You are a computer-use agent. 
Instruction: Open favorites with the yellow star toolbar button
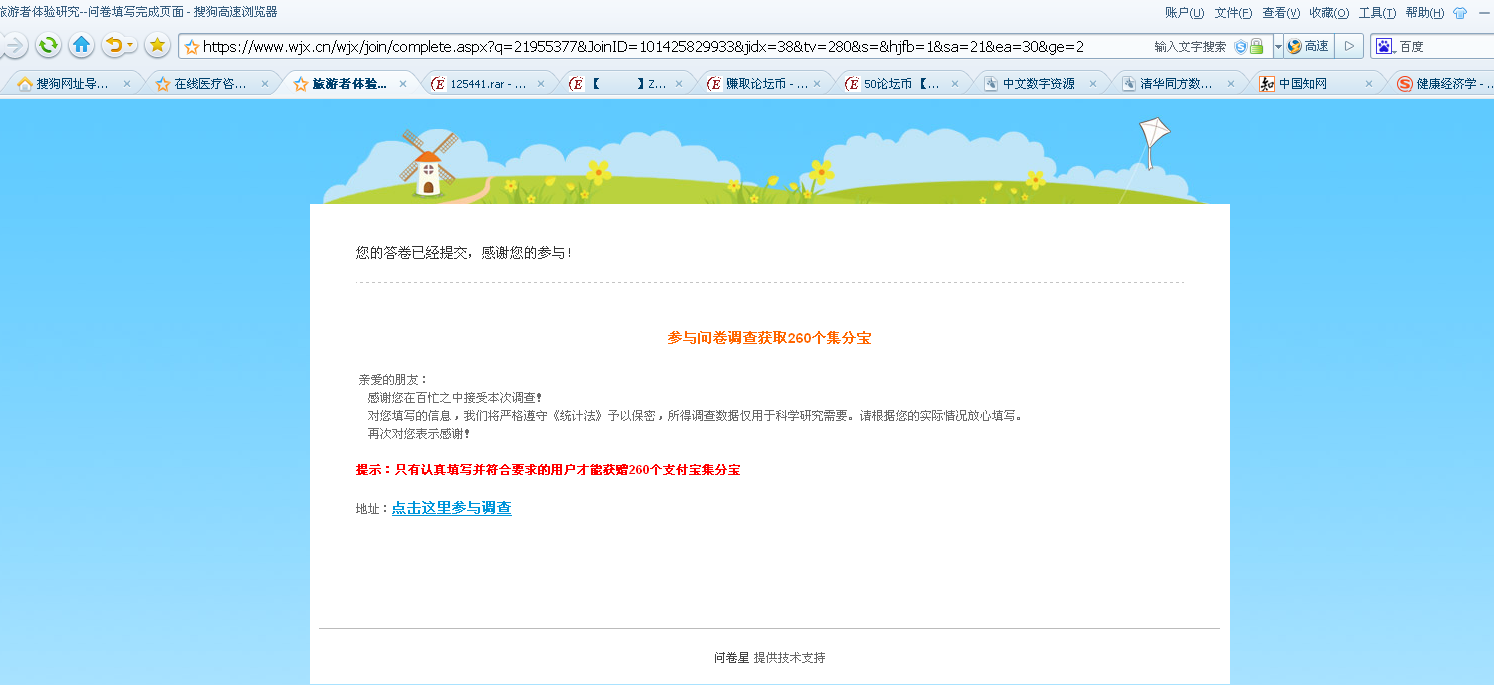157,45
